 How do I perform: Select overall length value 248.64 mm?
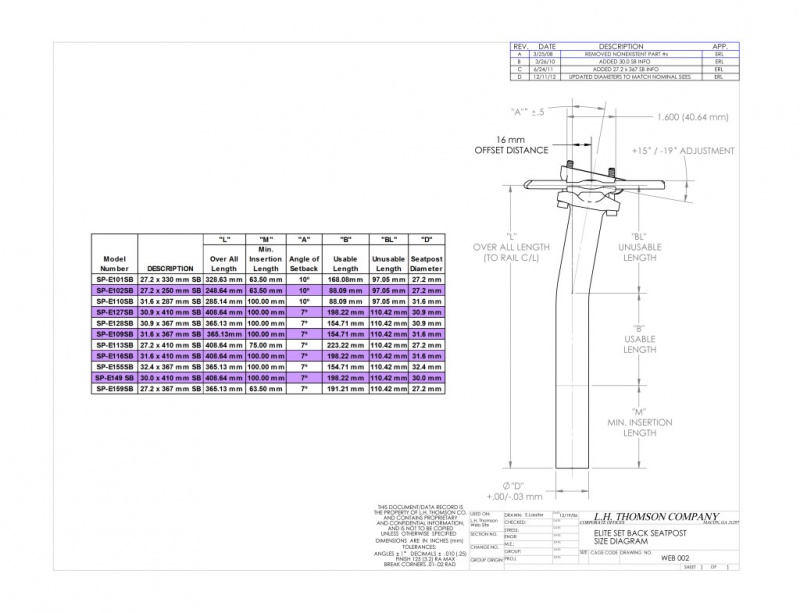point(224,290)
